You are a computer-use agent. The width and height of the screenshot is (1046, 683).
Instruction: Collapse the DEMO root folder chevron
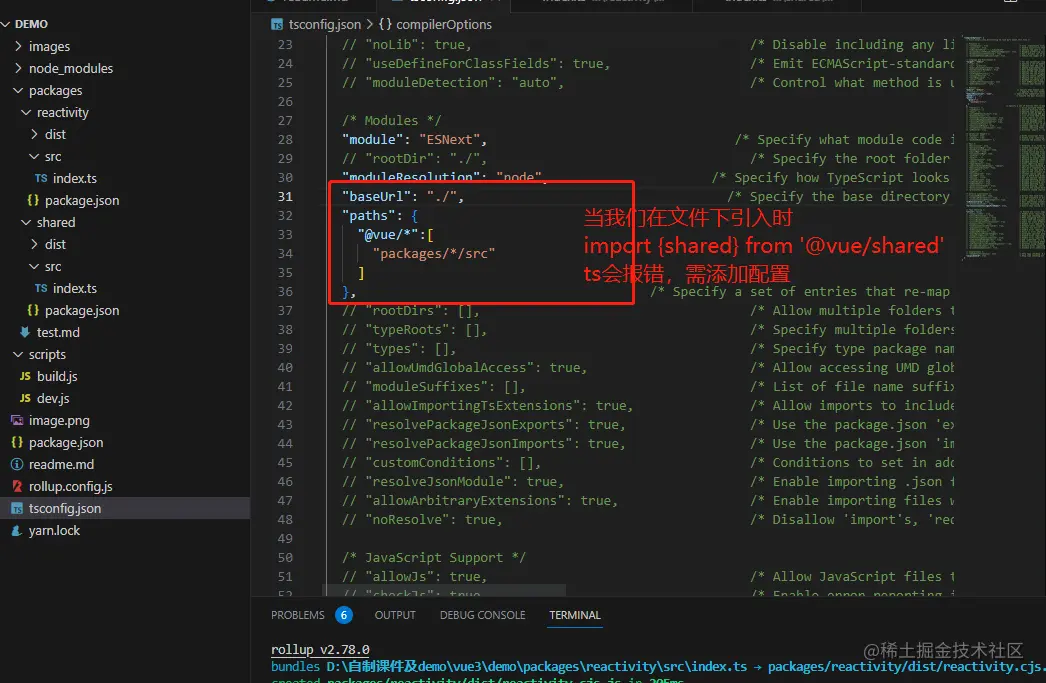[x=6, y=24]
